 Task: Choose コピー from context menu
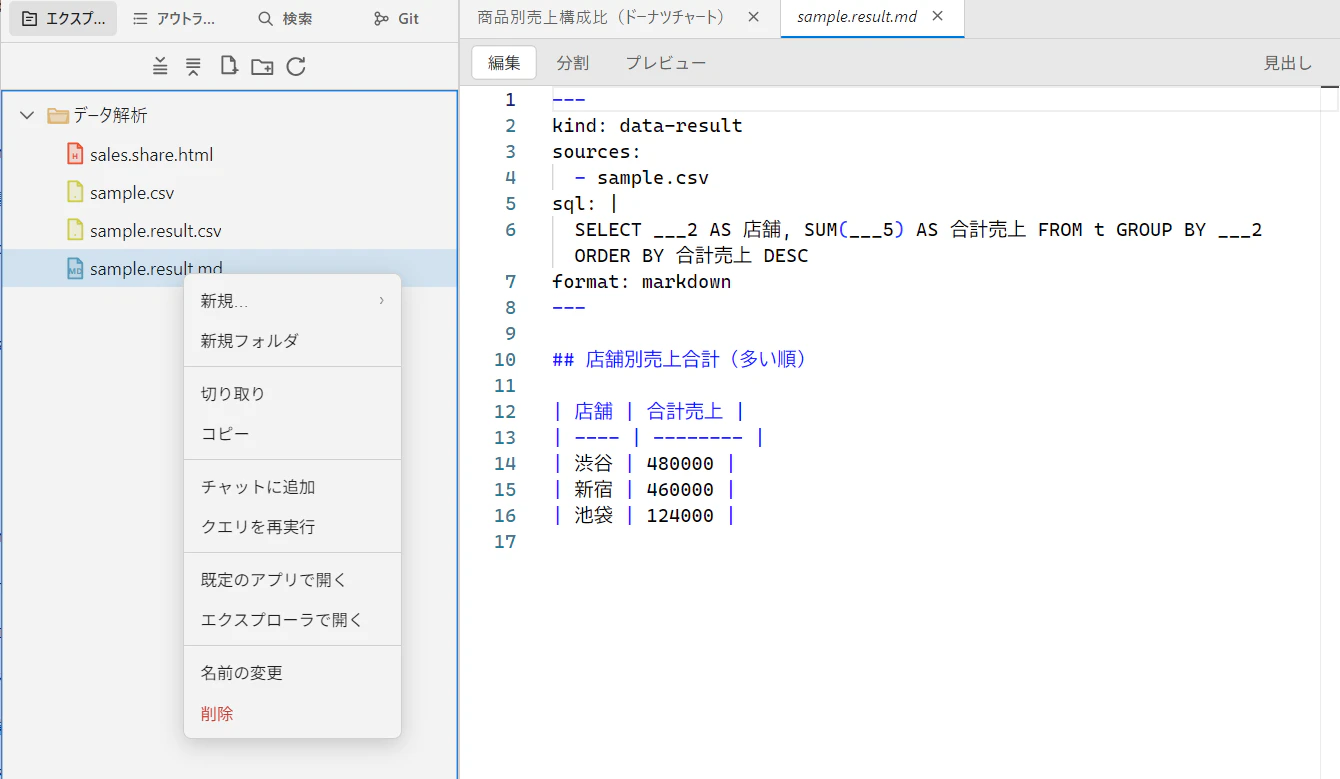[x=292, y=434]
